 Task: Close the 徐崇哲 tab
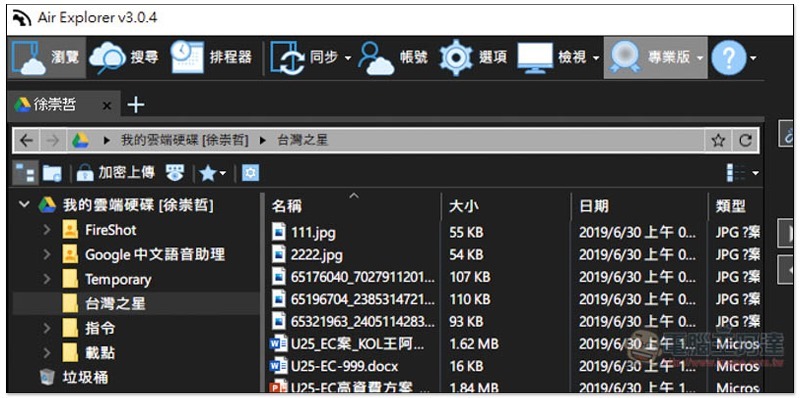point(107,106)
